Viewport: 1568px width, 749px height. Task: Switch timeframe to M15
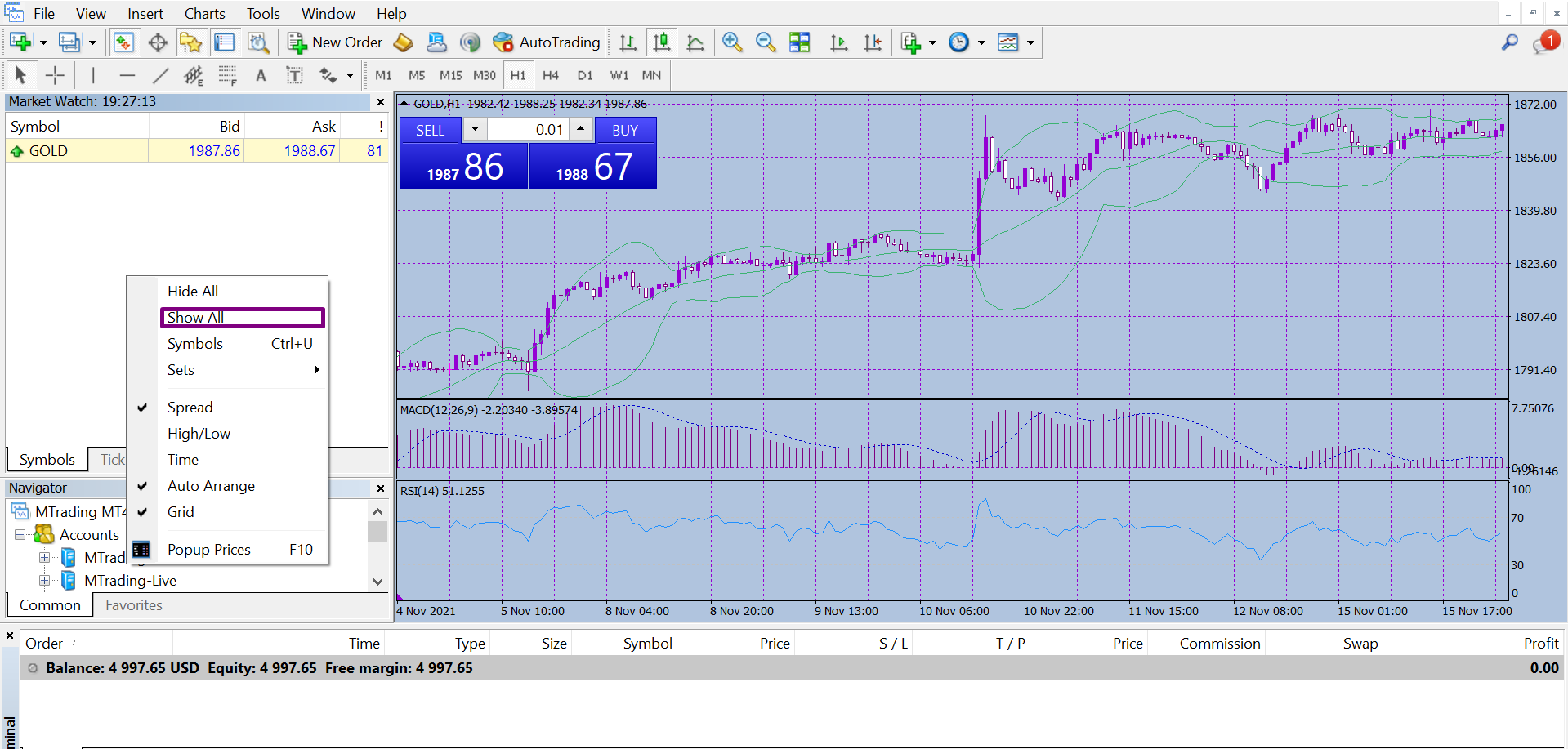click(x=450, y=75)
